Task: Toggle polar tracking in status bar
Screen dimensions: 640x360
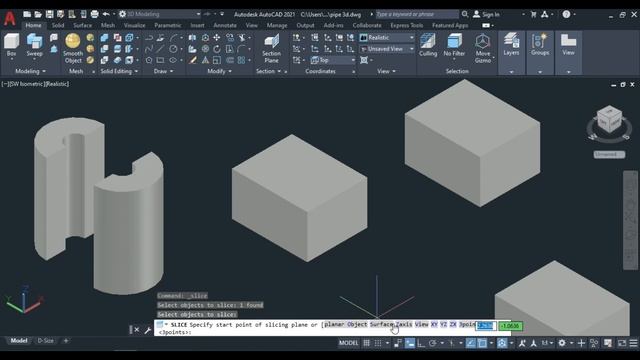Action: [x=433, y=343]
